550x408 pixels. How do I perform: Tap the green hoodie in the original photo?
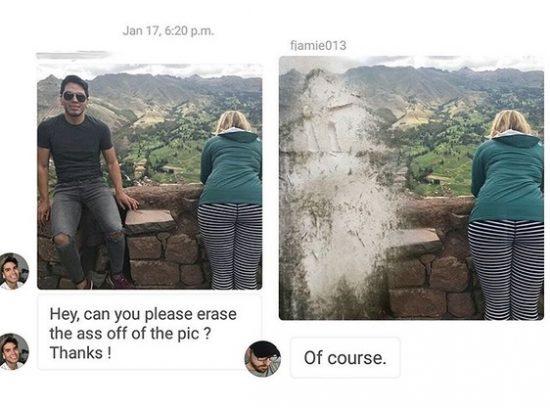pos(232,167)
